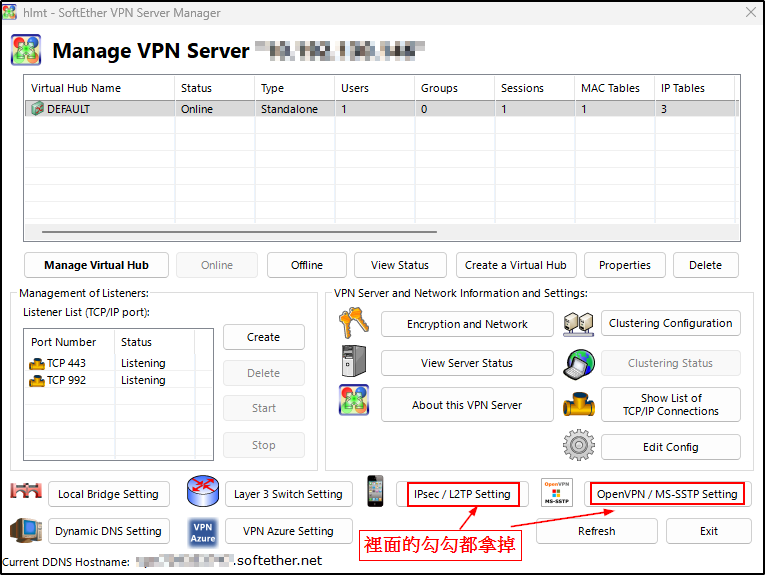This screenshot has height=575, width=765.
Task: Click the Exit button
Action: tap(709, 531)
